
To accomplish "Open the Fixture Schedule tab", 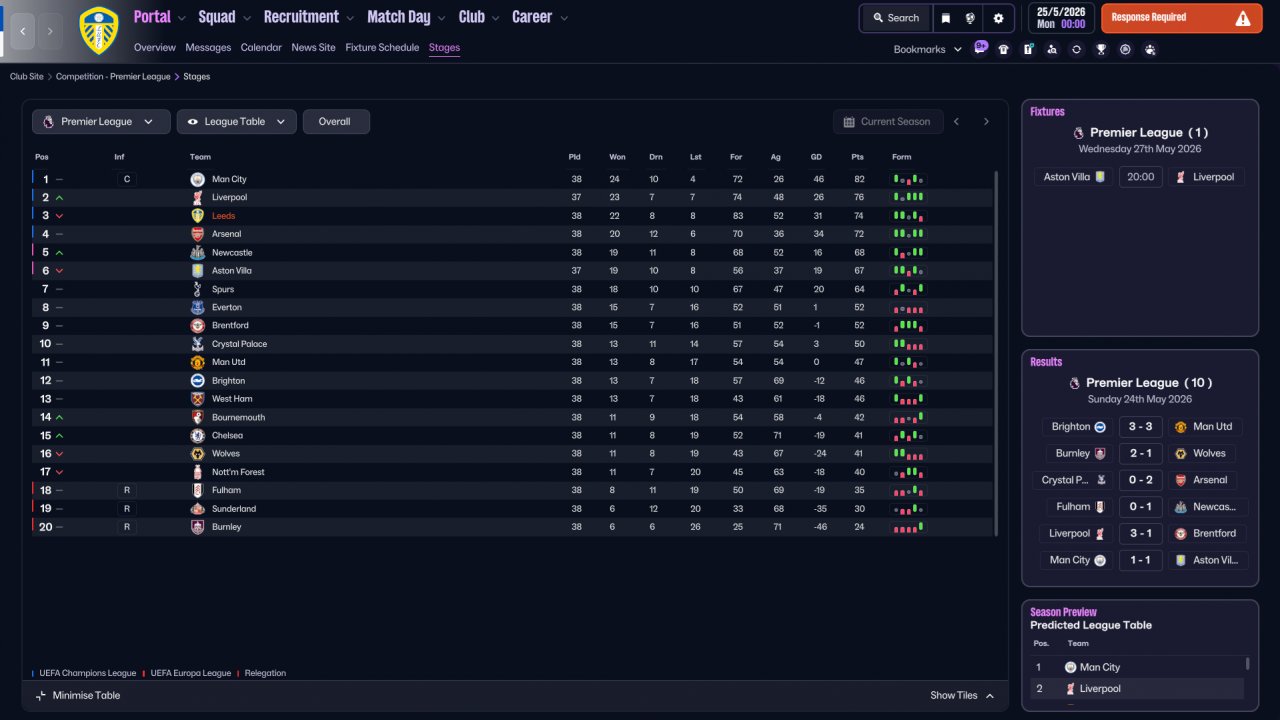I will [x=382, y=47].
